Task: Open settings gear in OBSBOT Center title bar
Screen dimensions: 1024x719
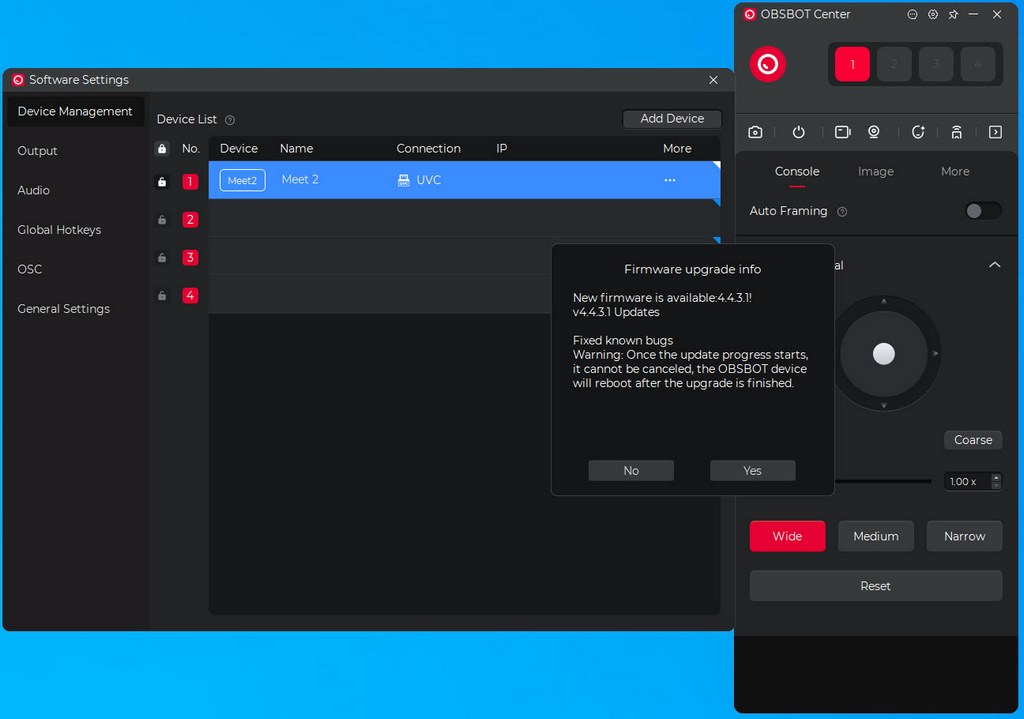Action: click(933, 14)
